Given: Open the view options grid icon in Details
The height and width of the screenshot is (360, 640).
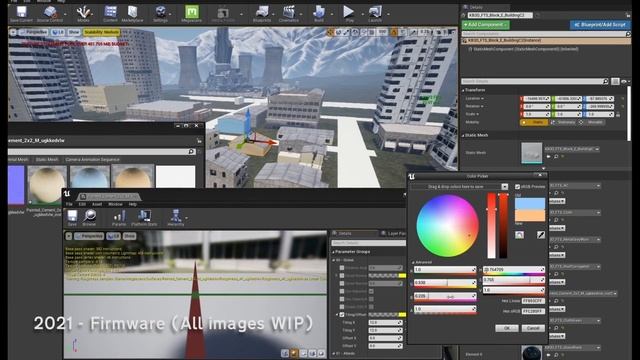Looking at the screenshot, I should pyautogui.click(x=615, y=81).
